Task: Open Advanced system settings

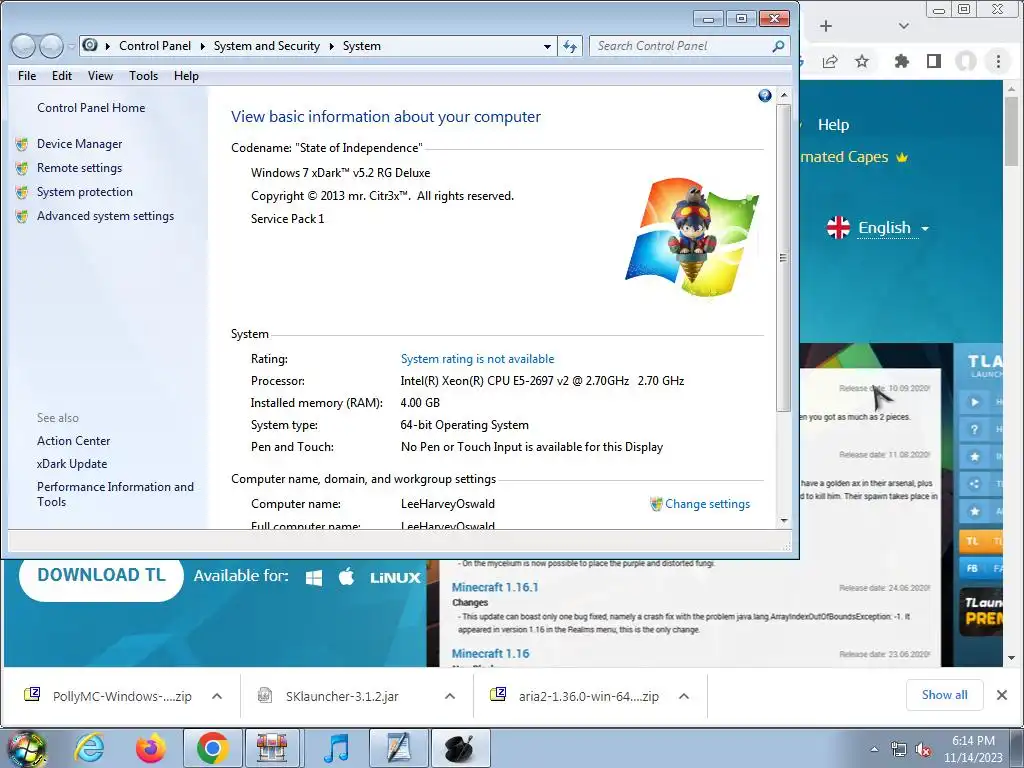Action: [x=105, y=216]
